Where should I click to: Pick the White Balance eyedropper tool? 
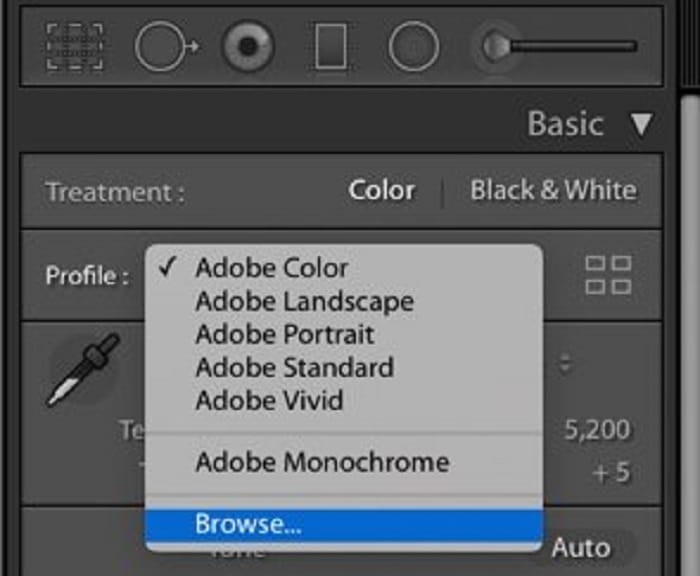point(82,371)
